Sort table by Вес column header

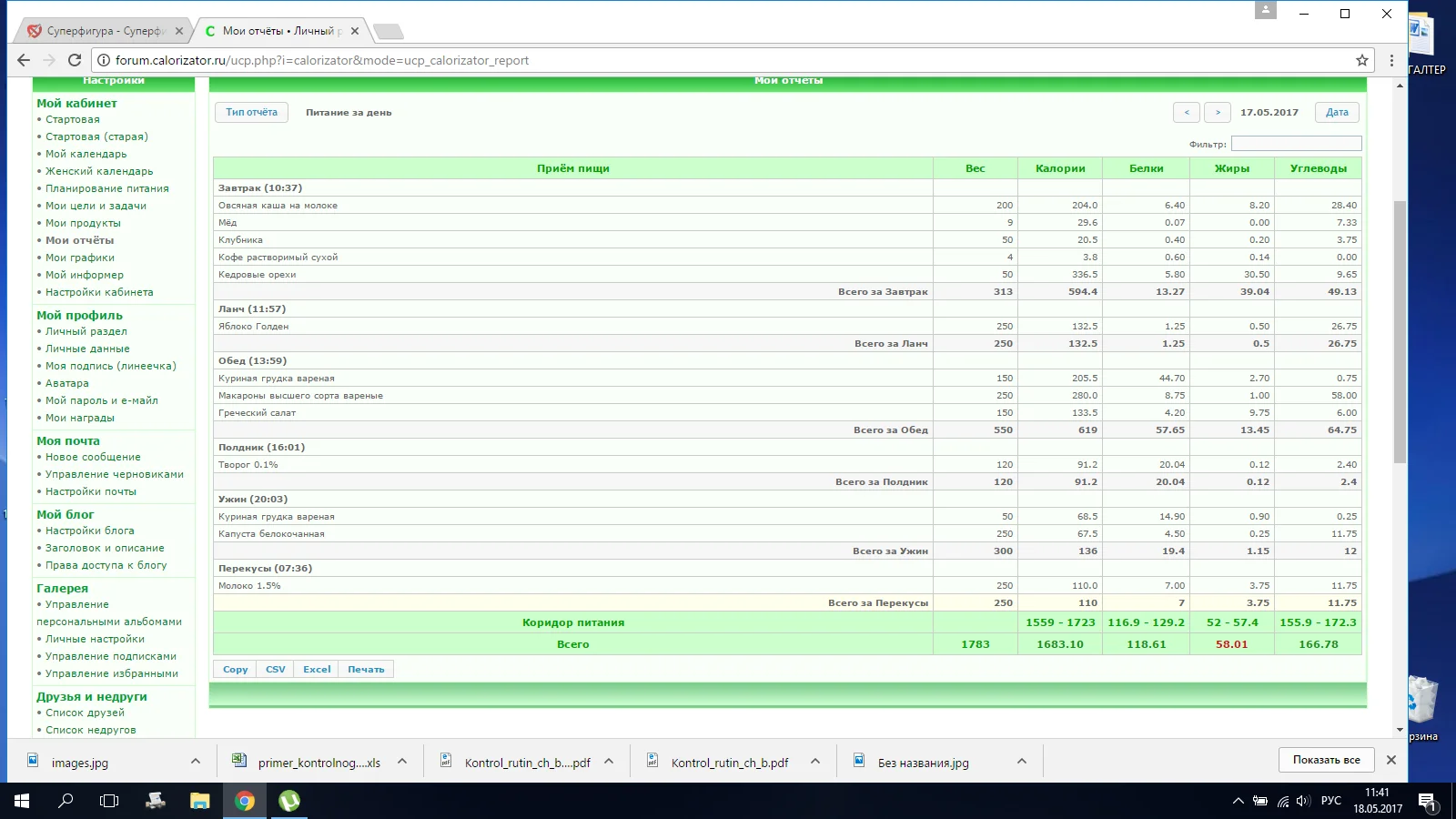pyautogui.click(x=976, y=168)
